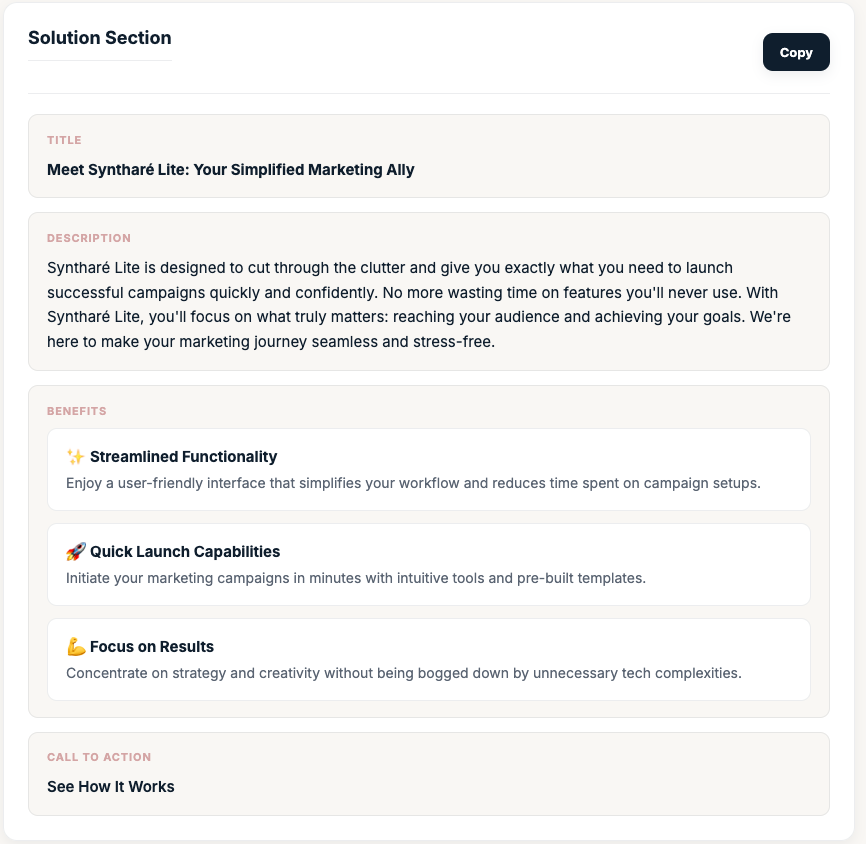This screenshot has height=844, width=866.
Task: Click the CALL TO ACTION label
Action: pos(99,757)
